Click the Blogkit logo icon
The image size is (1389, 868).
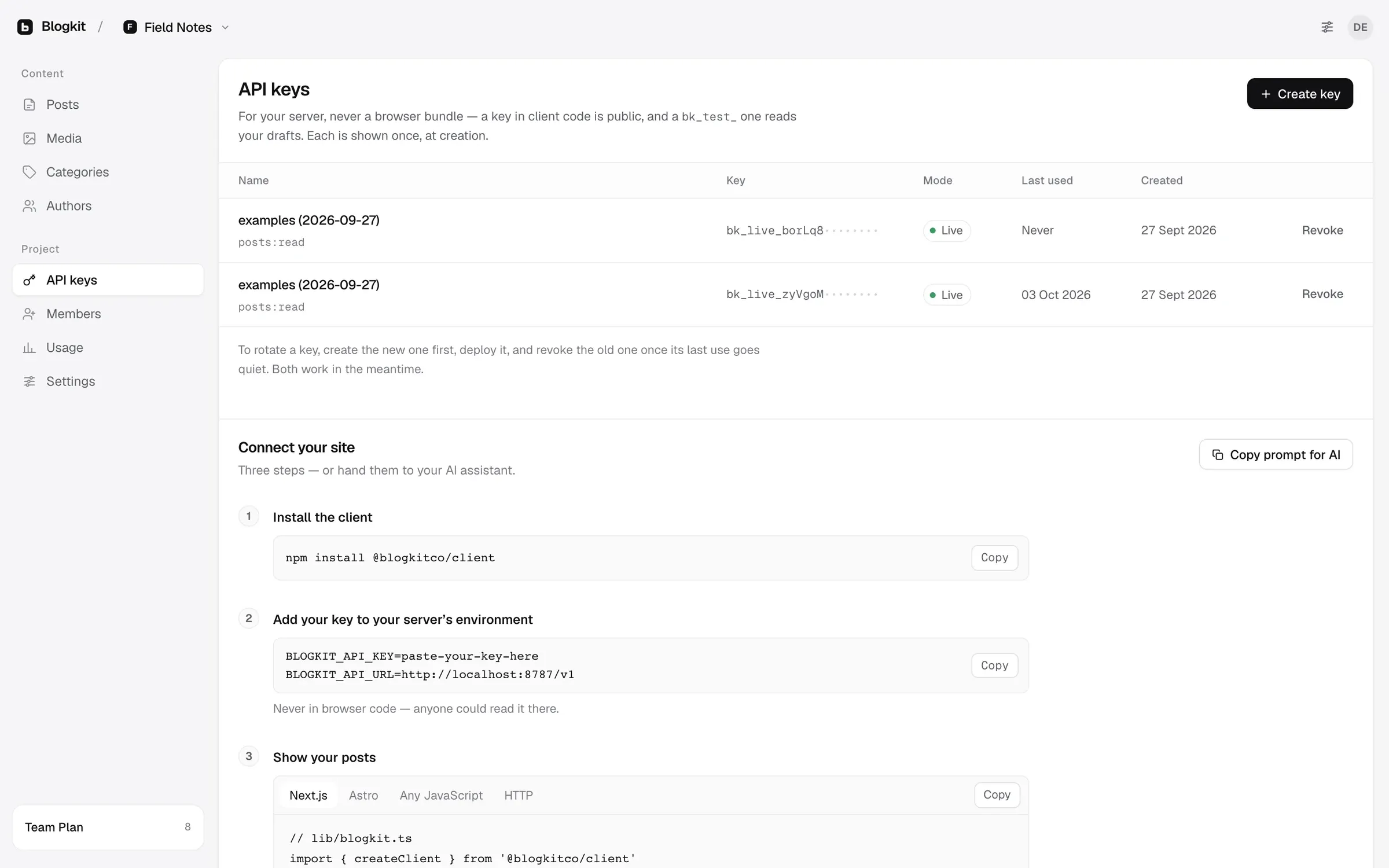point(25,27)
